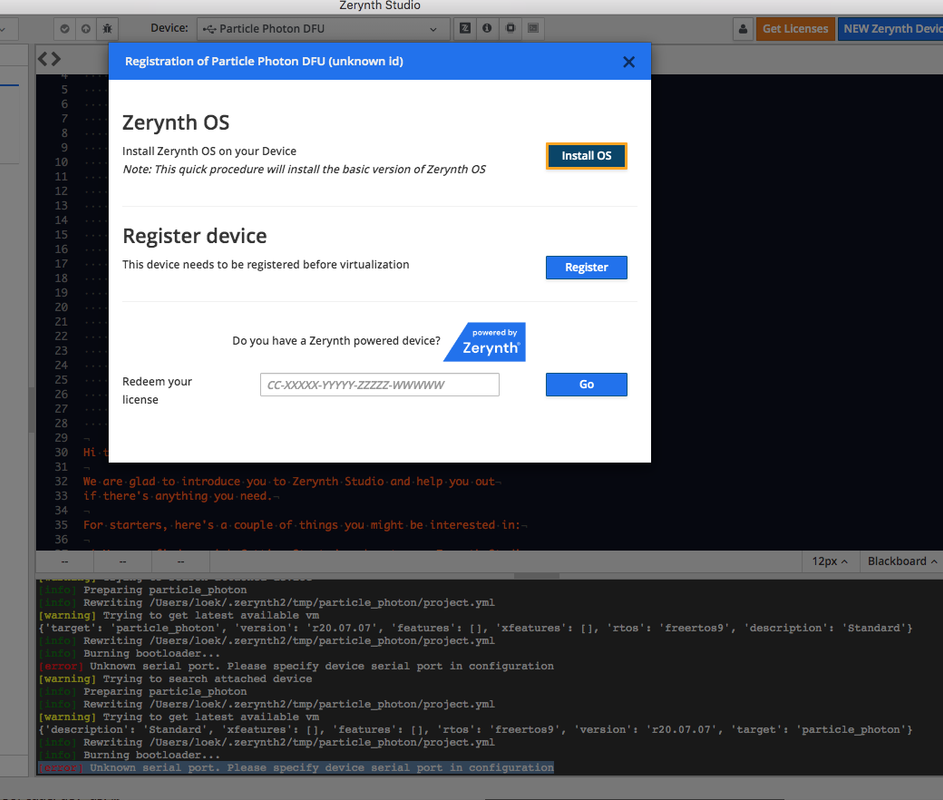Click the 'Device:' label in toolbar
Viewport: 943px width, 800px height.
point(169,28)
